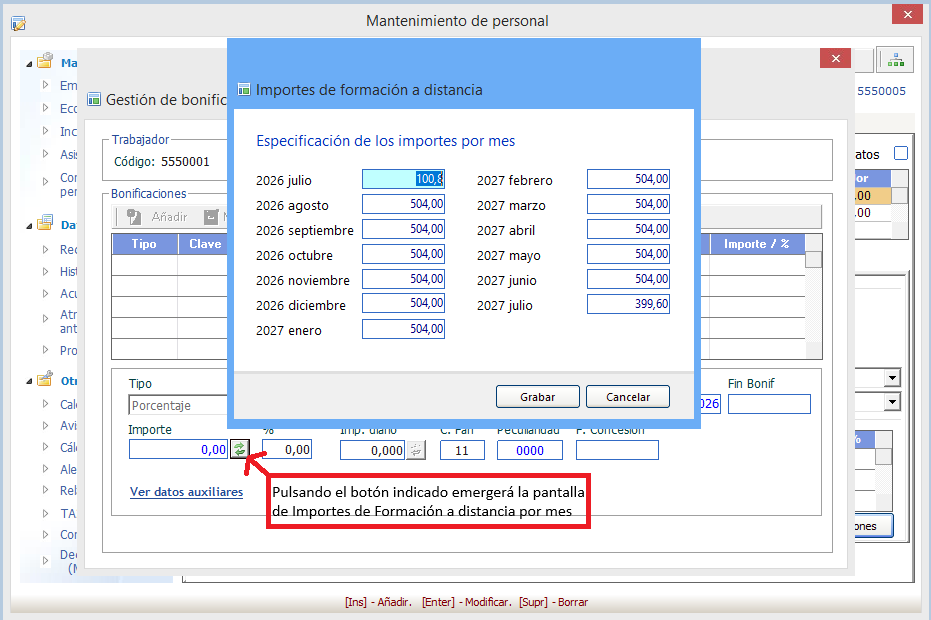Click the 2027 julio amount field
The image size is (931, 620).
(628, 304)
